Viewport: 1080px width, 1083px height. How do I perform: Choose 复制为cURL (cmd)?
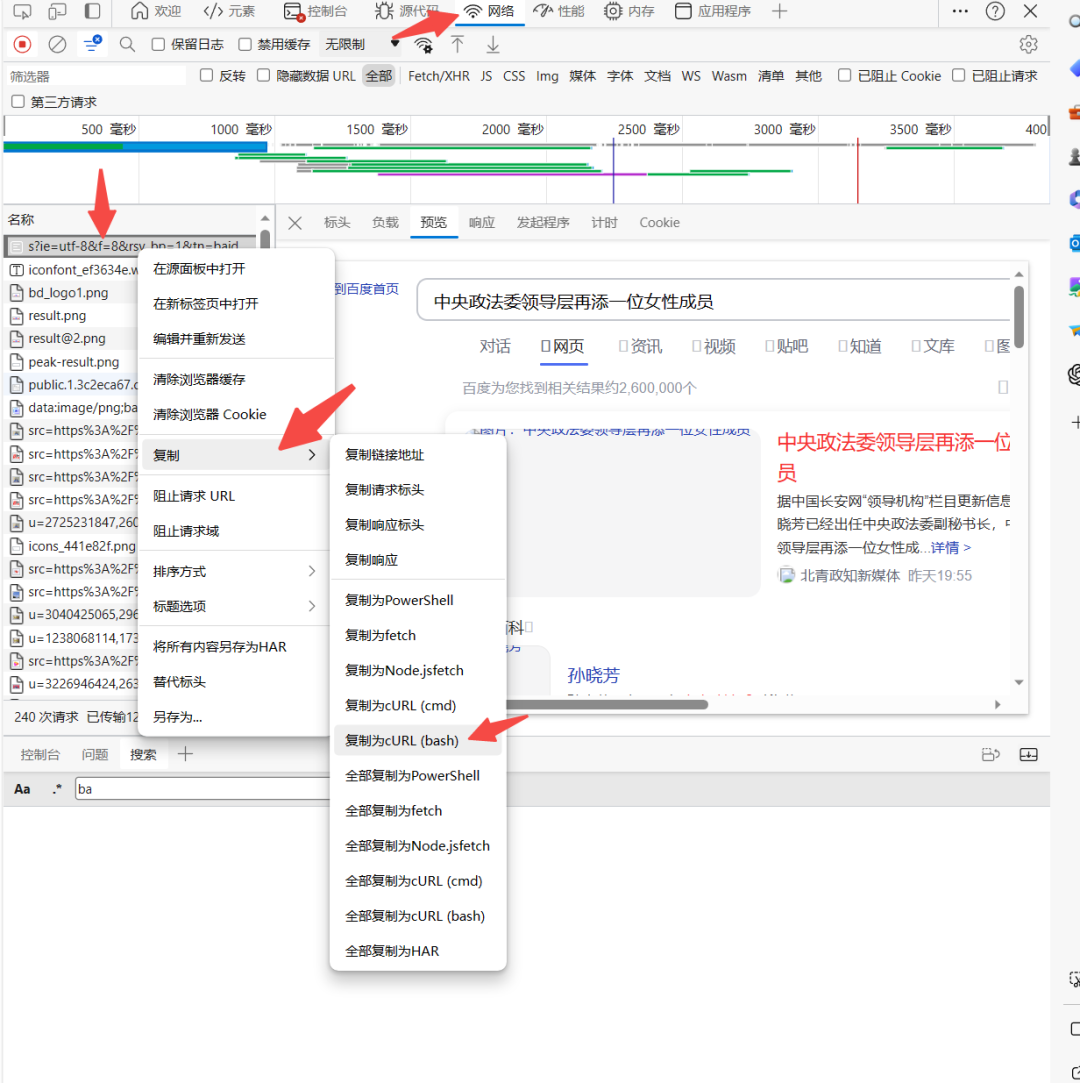point(417,705)
